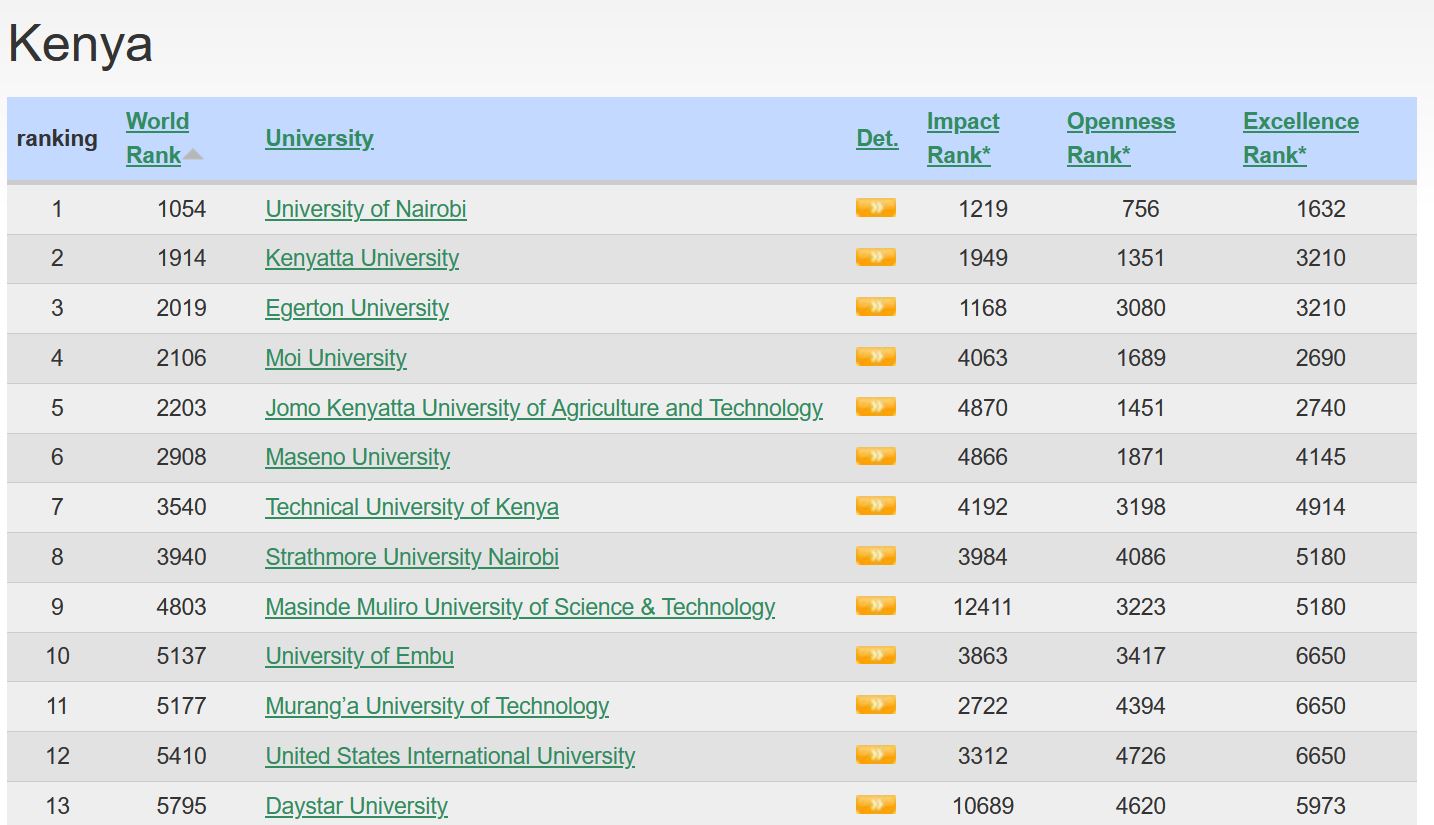This screenshot has width=1434, height=825.
Task: Select openness rank value 4726
Action: pyautogui.click(x=1141, y=756)
